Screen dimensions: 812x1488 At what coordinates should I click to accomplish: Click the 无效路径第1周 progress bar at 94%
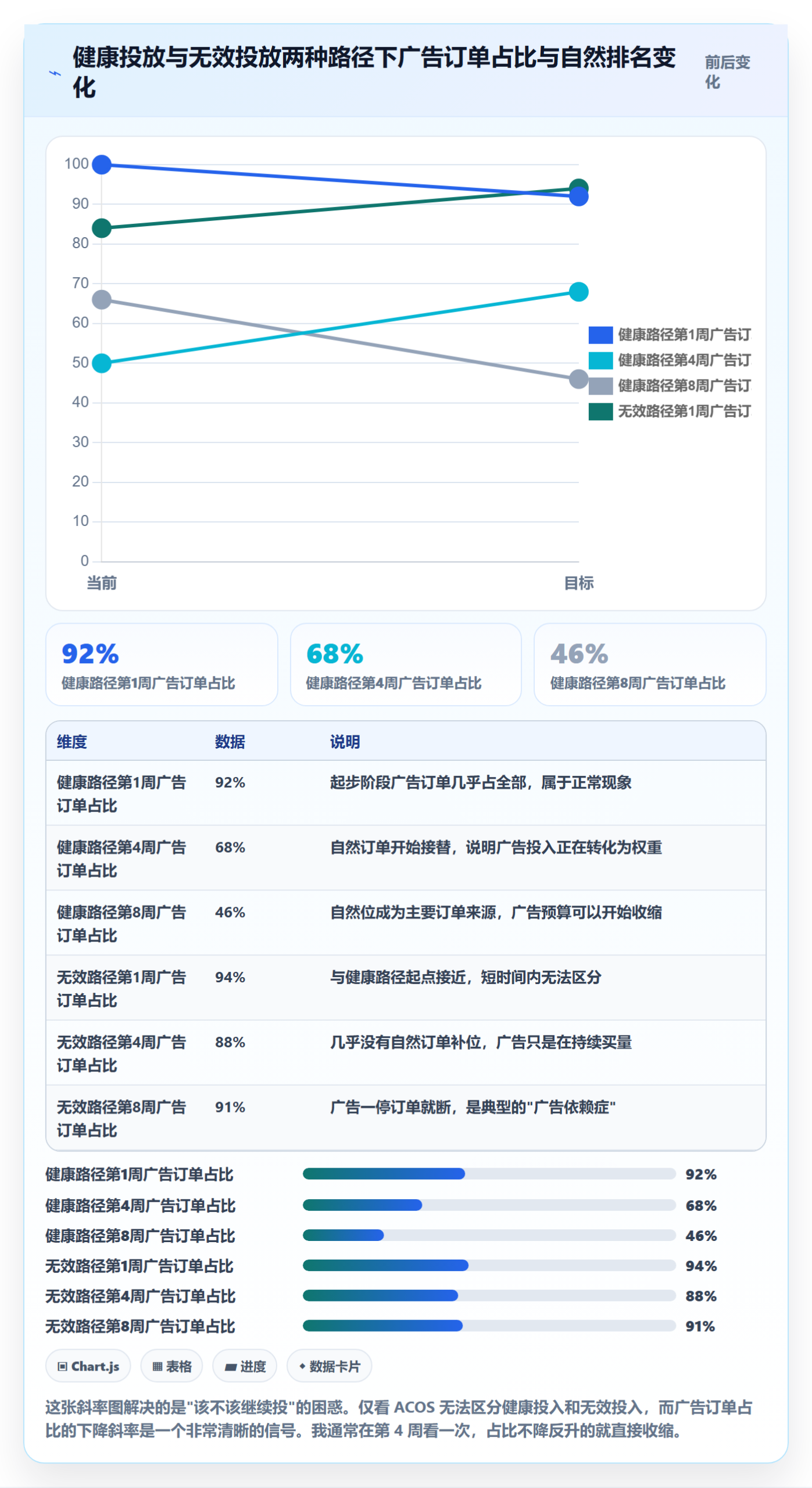click(489, 1265)
